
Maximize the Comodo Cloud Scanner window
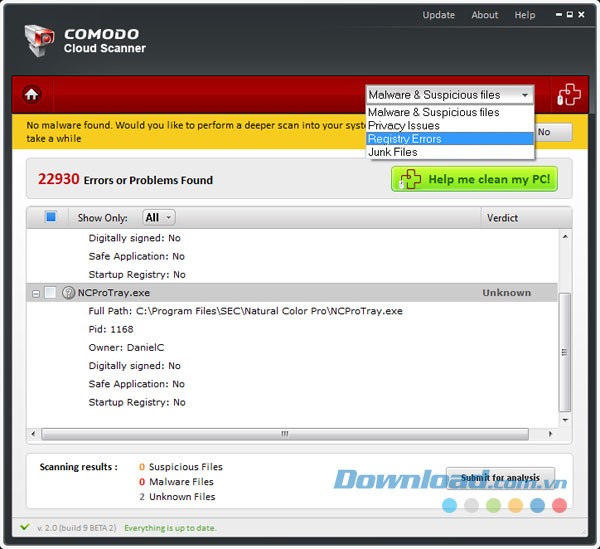pyautogui.click(x=570, y=15)
